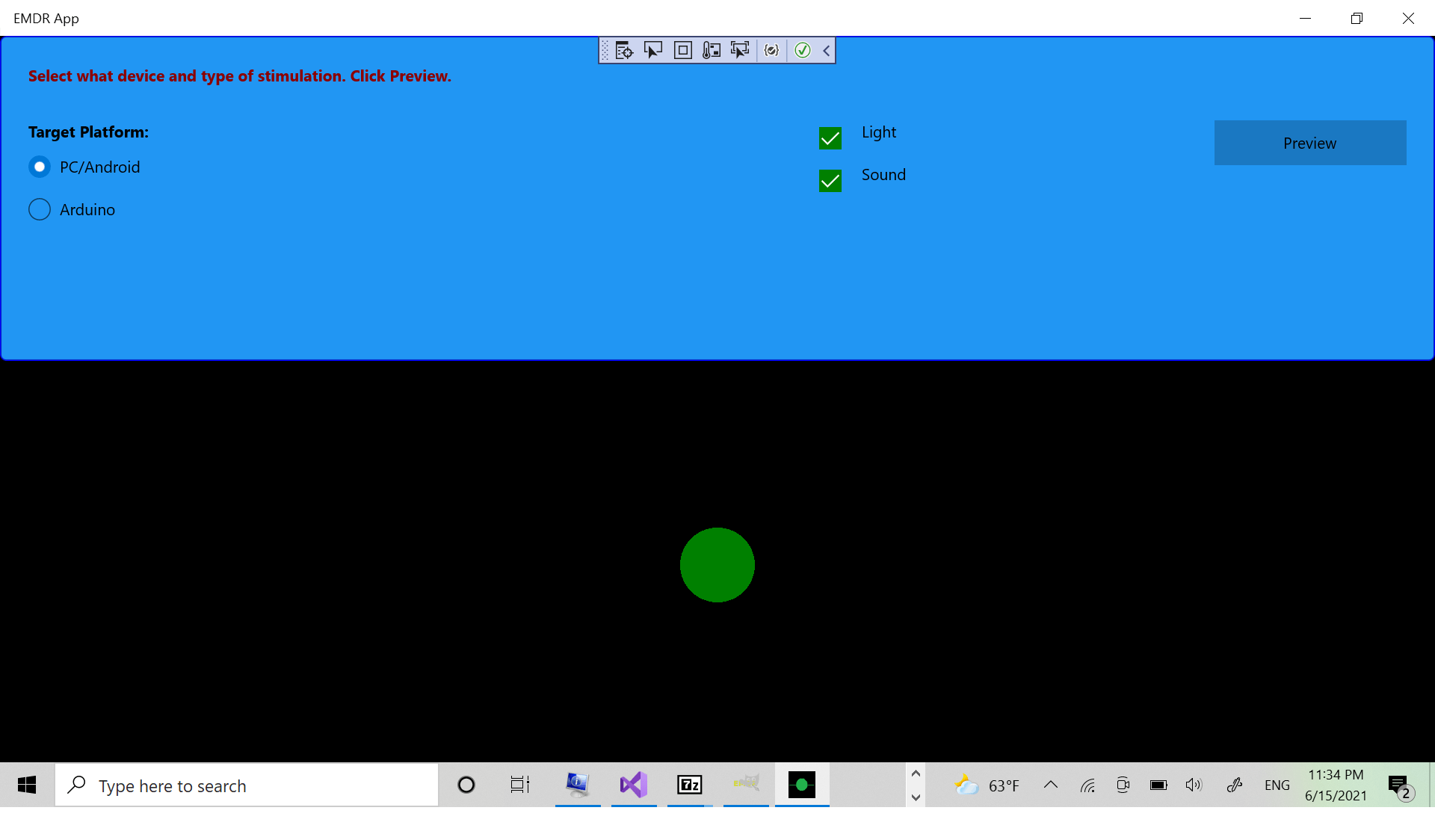Open XAML Hot Reload settings icon

[772, 50]
